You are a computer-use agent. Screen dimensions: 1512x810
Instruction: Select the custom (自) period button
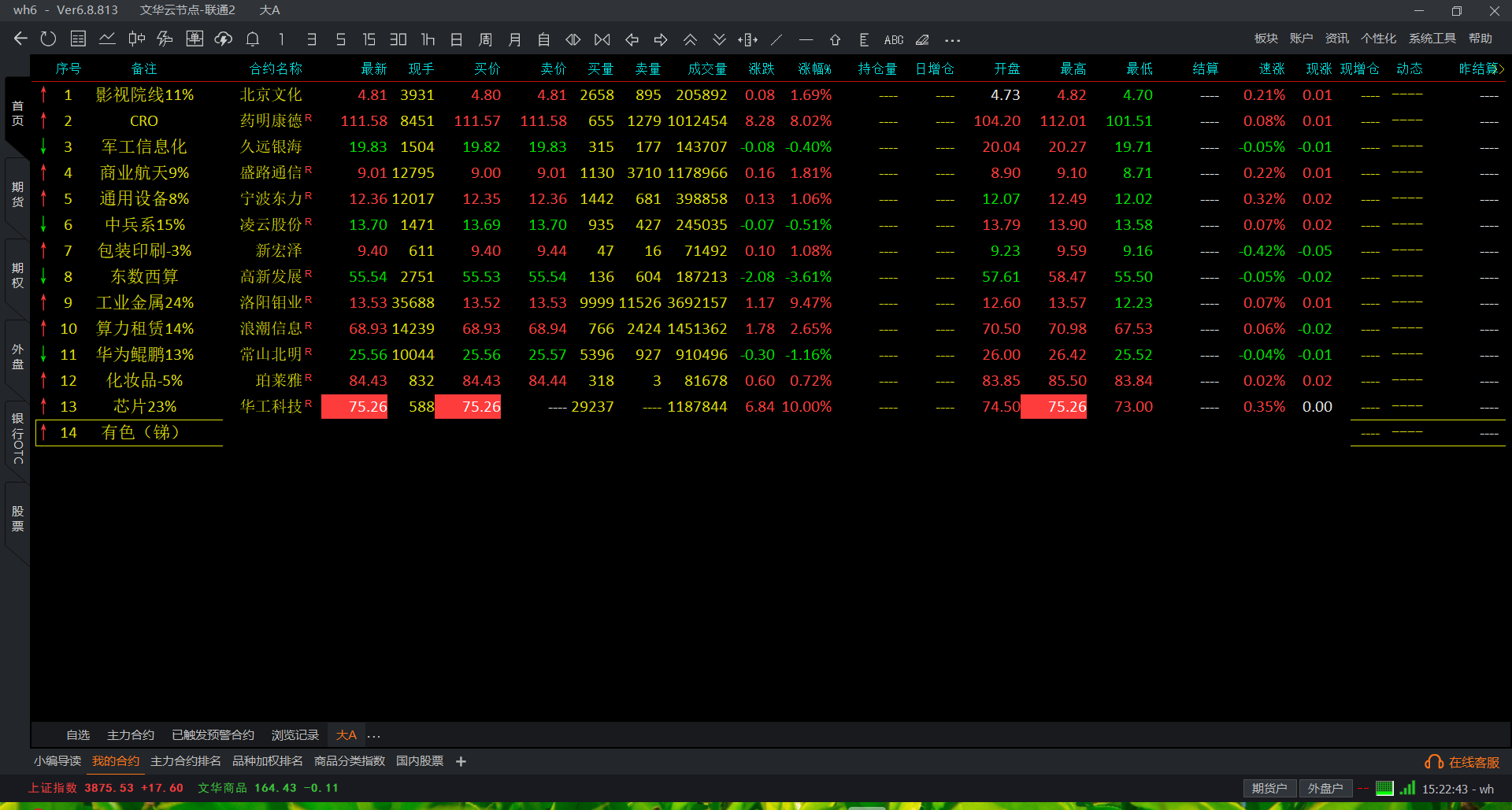tap(544, 39)
